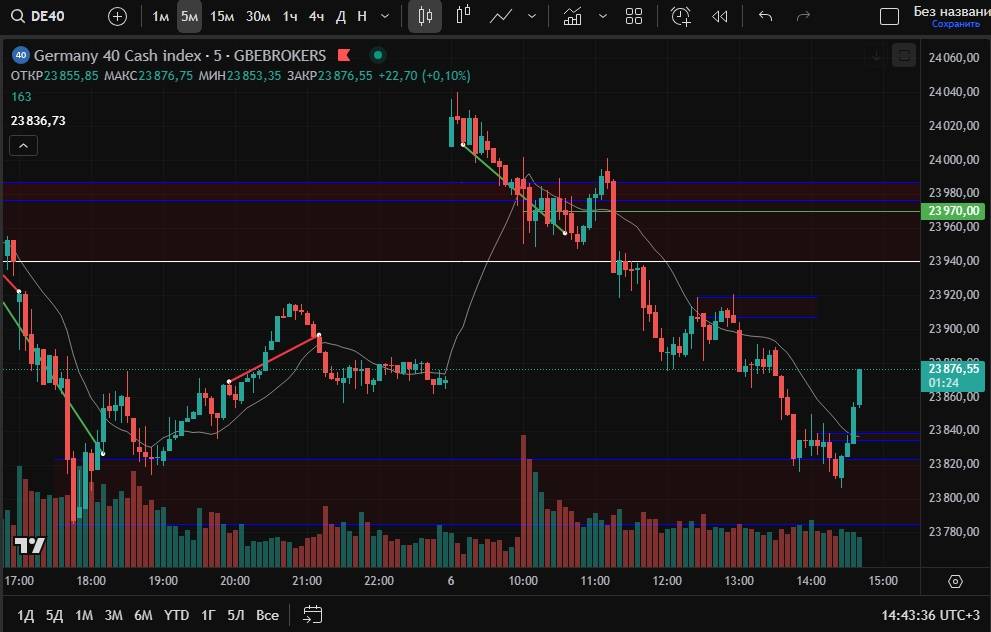Start bar replay with the rewind icon
991x632 pixels.
(x=719, y=16)
